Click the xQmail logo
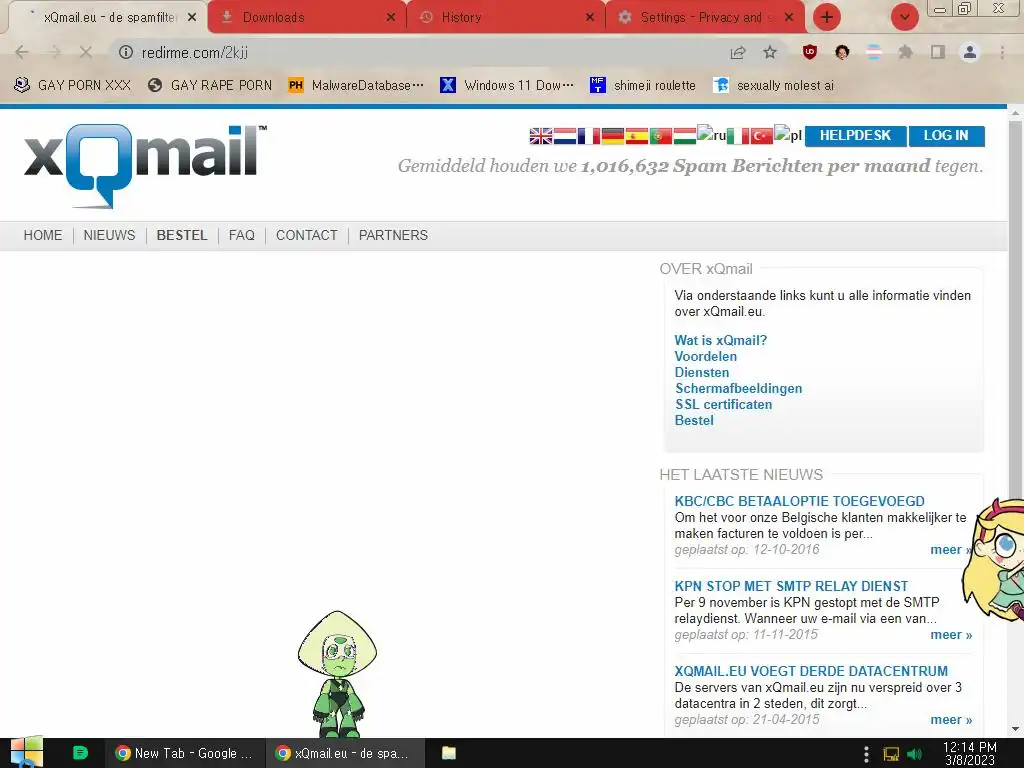The image size is (1024, 768). (x=144, y=166)
